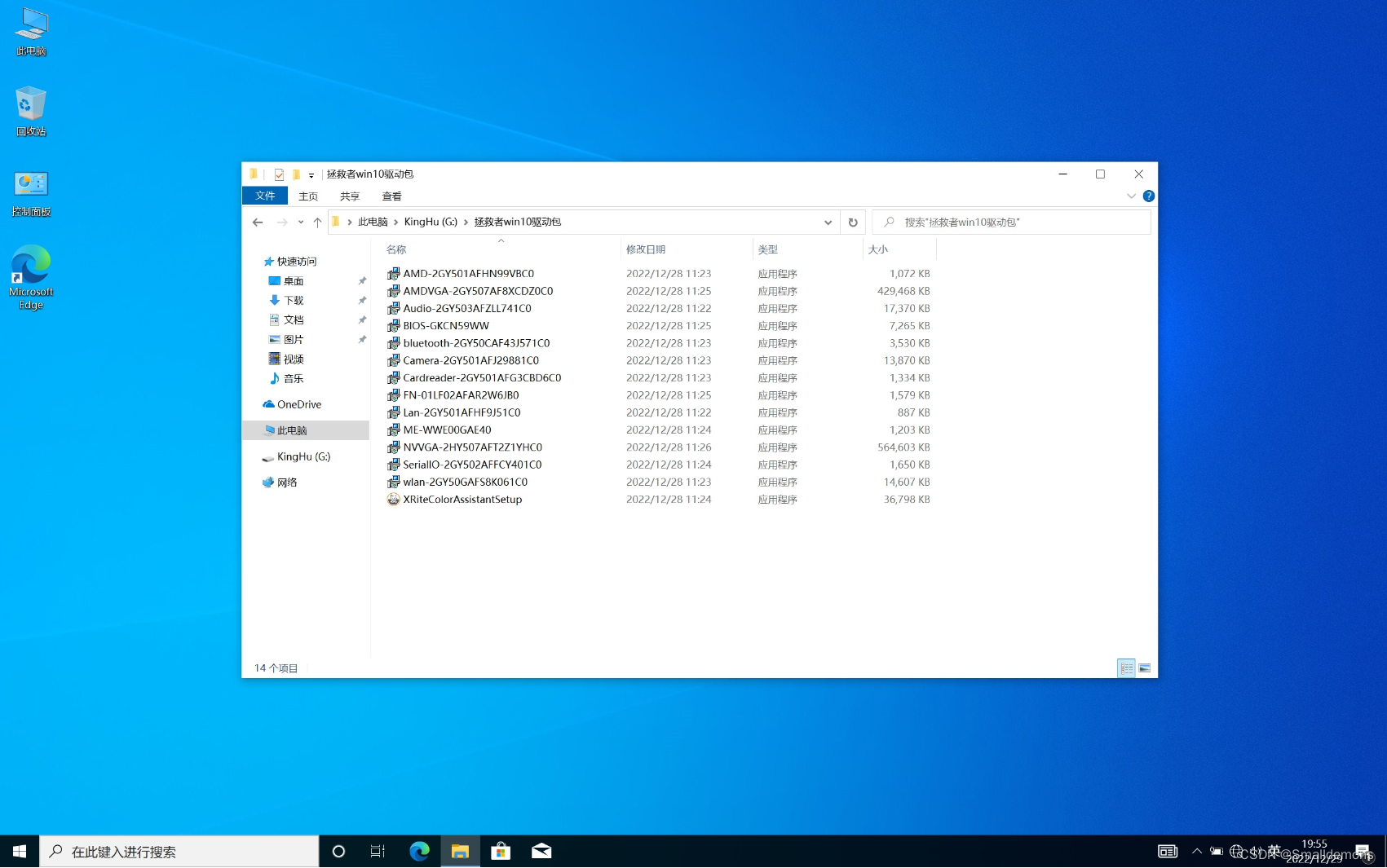The height and width of the screenshot is (868, 1387).
Task: Sort files by the 修改日期 column header
Action: tap(646, 249)
